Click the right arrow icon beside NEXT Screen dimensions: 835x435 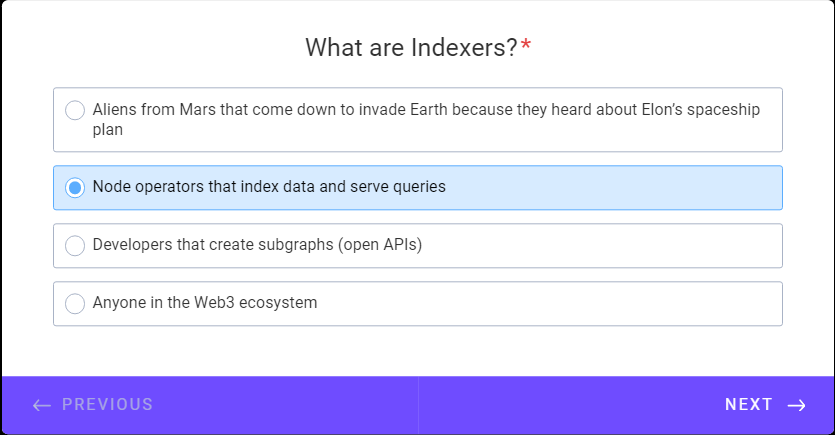(x=797, y=405)
